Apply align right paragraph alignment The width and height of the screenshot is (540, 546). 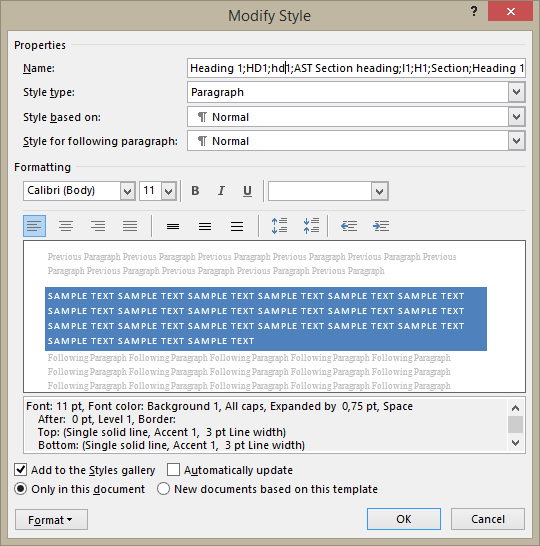pyautogui.click(x=98, y=226)
